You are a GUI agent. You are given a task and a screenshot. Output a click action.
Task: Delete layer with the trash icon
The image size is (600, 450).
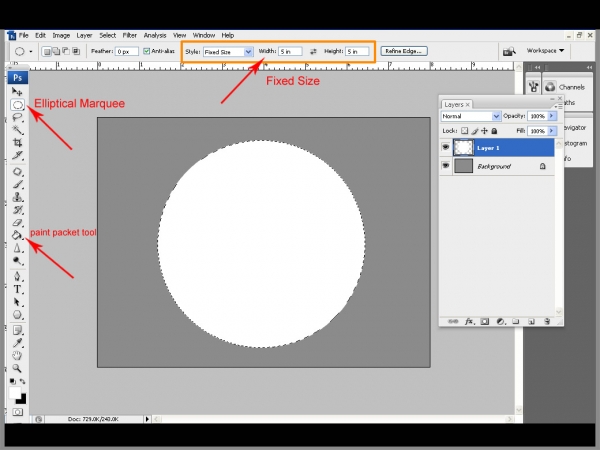(547, 321)
